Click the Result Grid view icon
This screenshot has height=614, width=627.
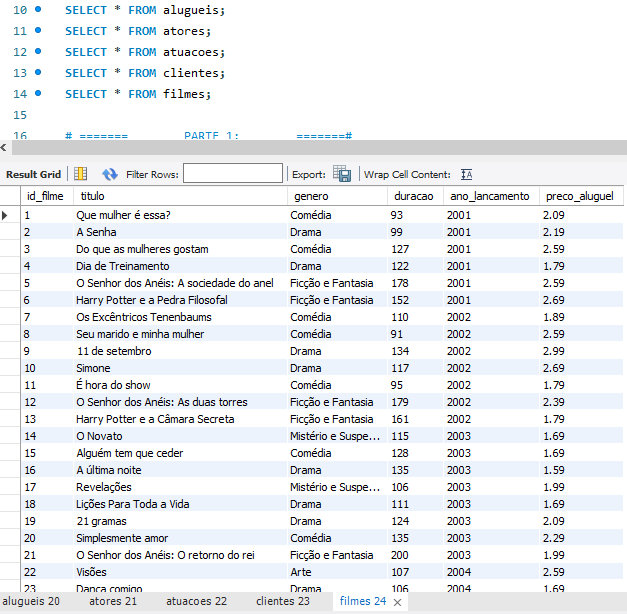pos(80,174)
